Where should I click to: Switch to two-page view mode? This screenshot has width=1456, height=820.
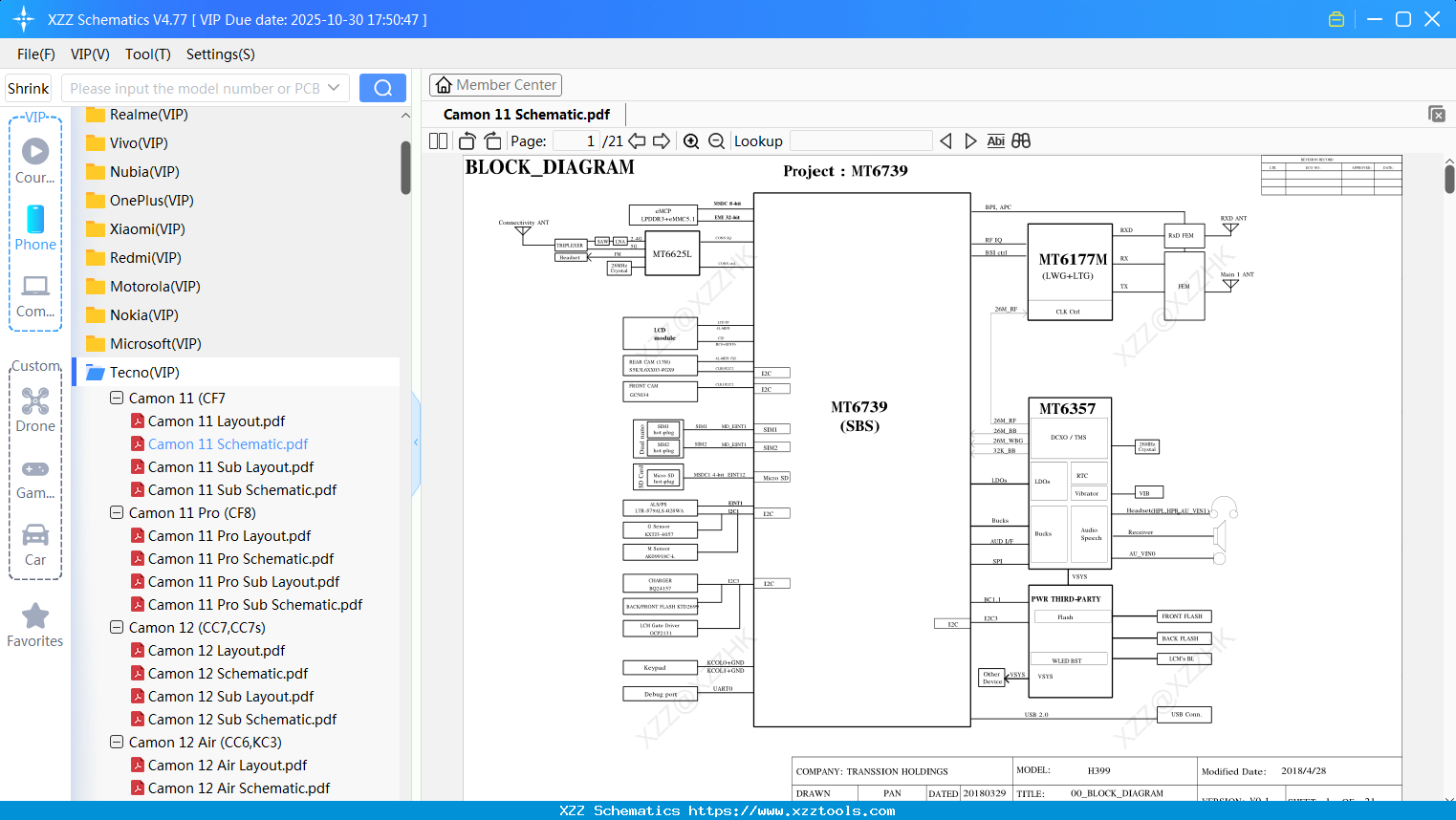point(437,140)
